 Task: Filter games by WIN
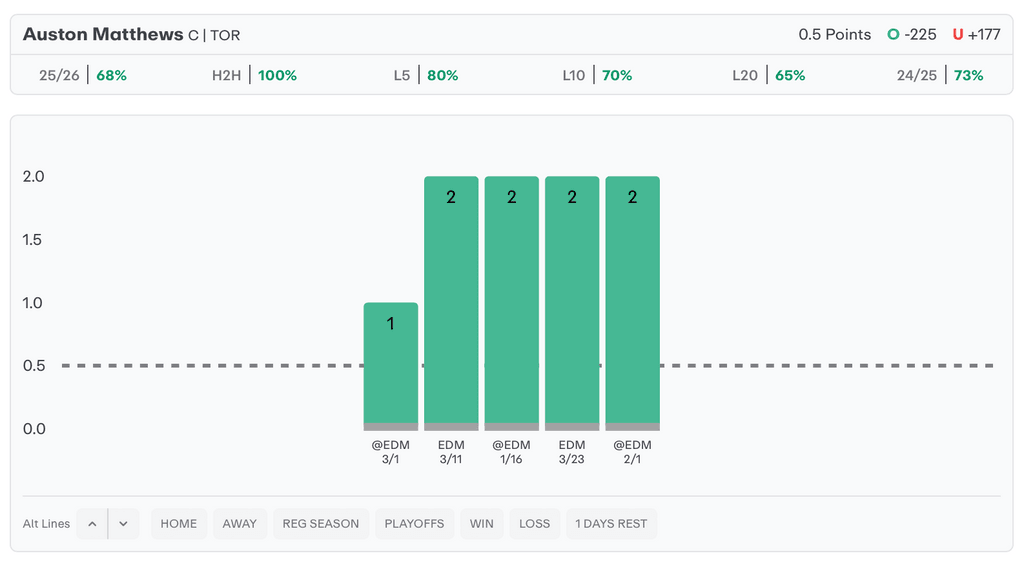click(482, 524)
